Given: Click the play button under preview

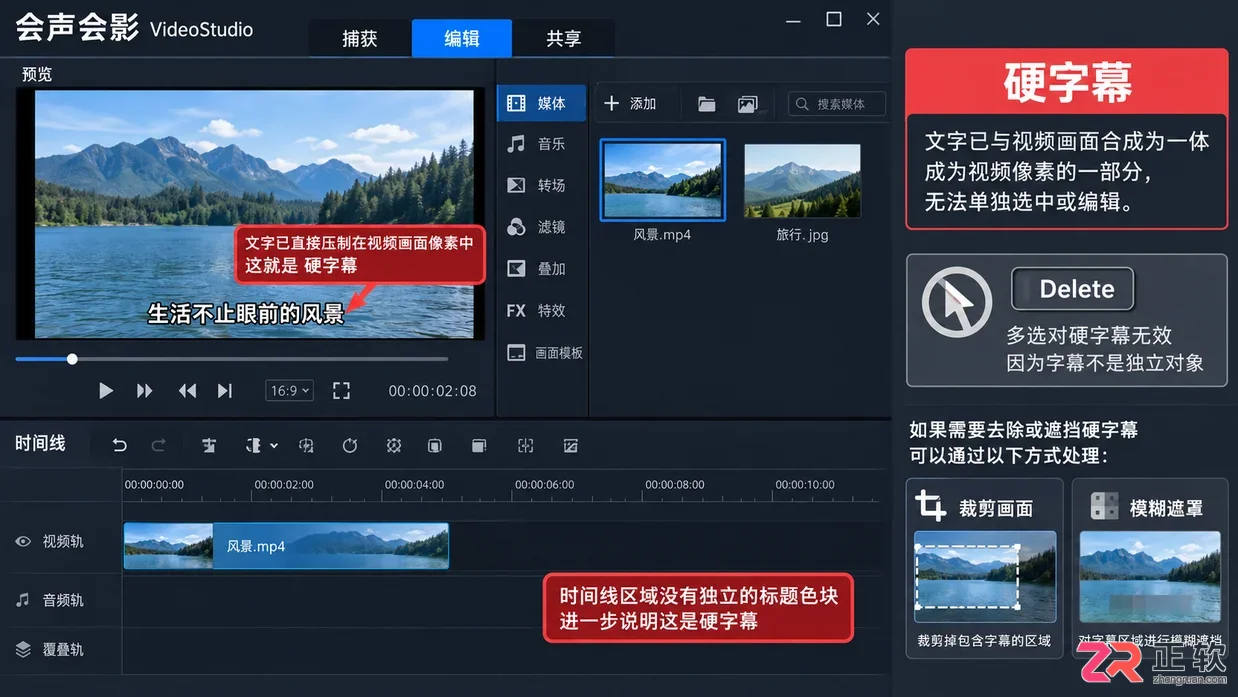Looking at the screenshot, I should 105,391.
